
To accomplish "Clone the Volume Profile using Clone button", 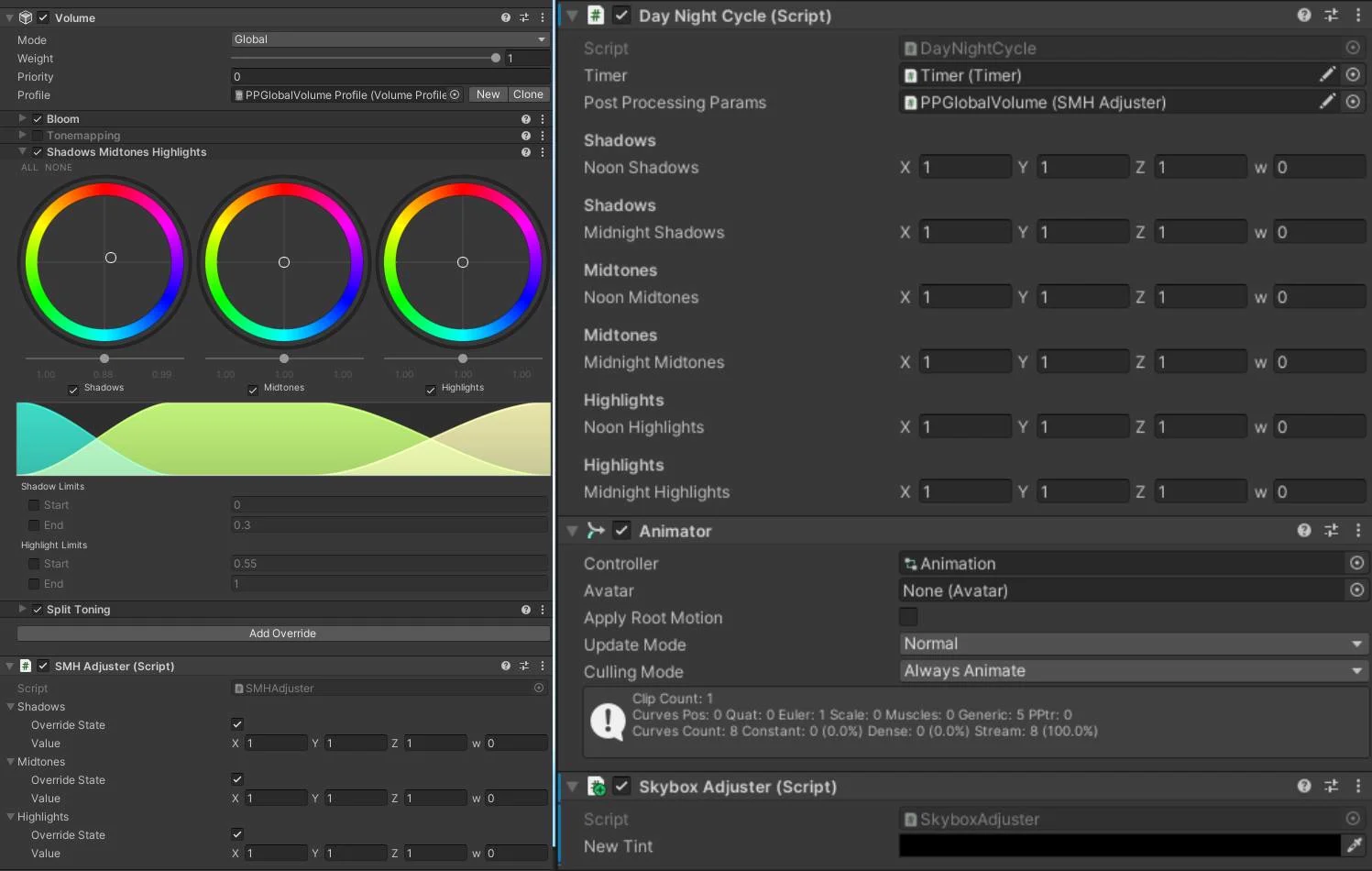I will click(529, 94).
